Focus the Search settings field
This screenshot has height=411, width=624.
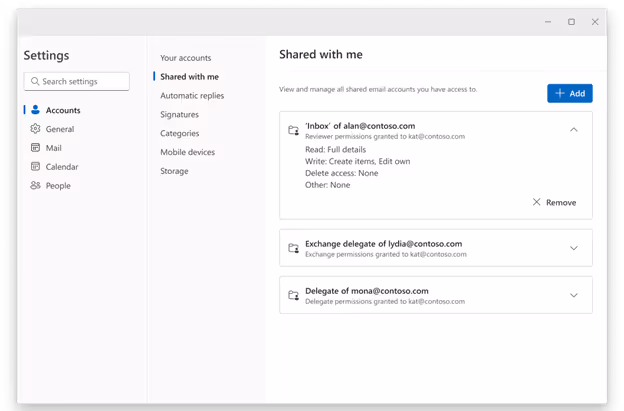click(76, 81)
